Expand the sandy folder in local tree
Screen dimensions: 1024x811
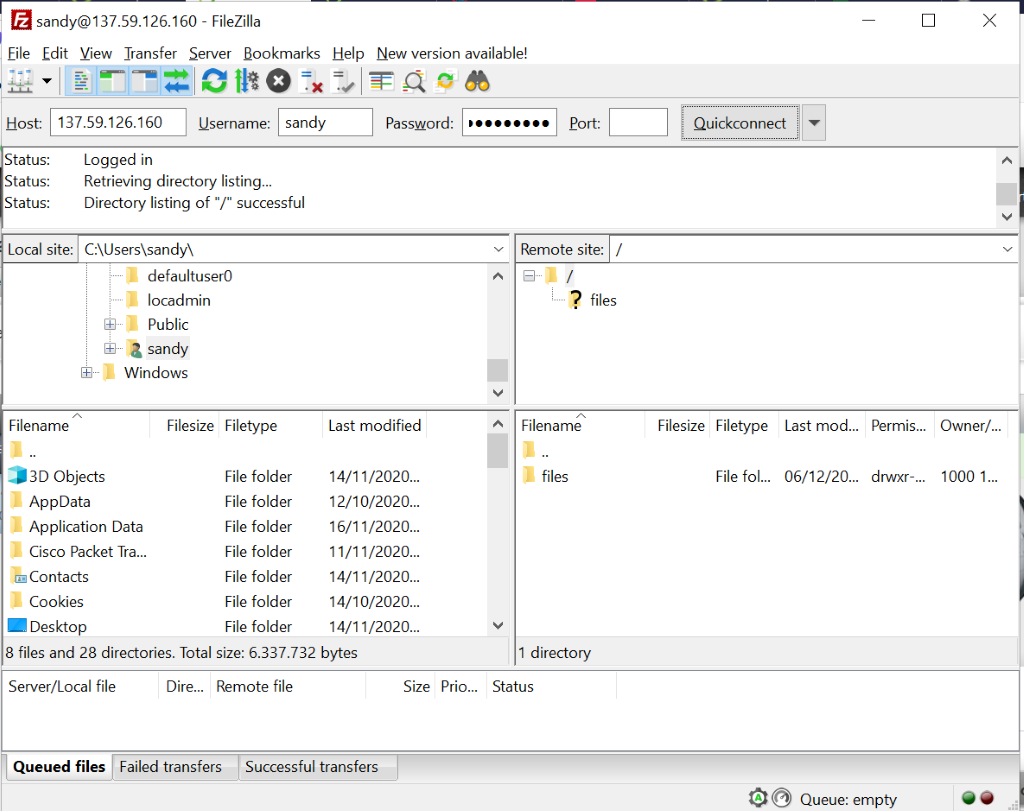pos(110,349)
